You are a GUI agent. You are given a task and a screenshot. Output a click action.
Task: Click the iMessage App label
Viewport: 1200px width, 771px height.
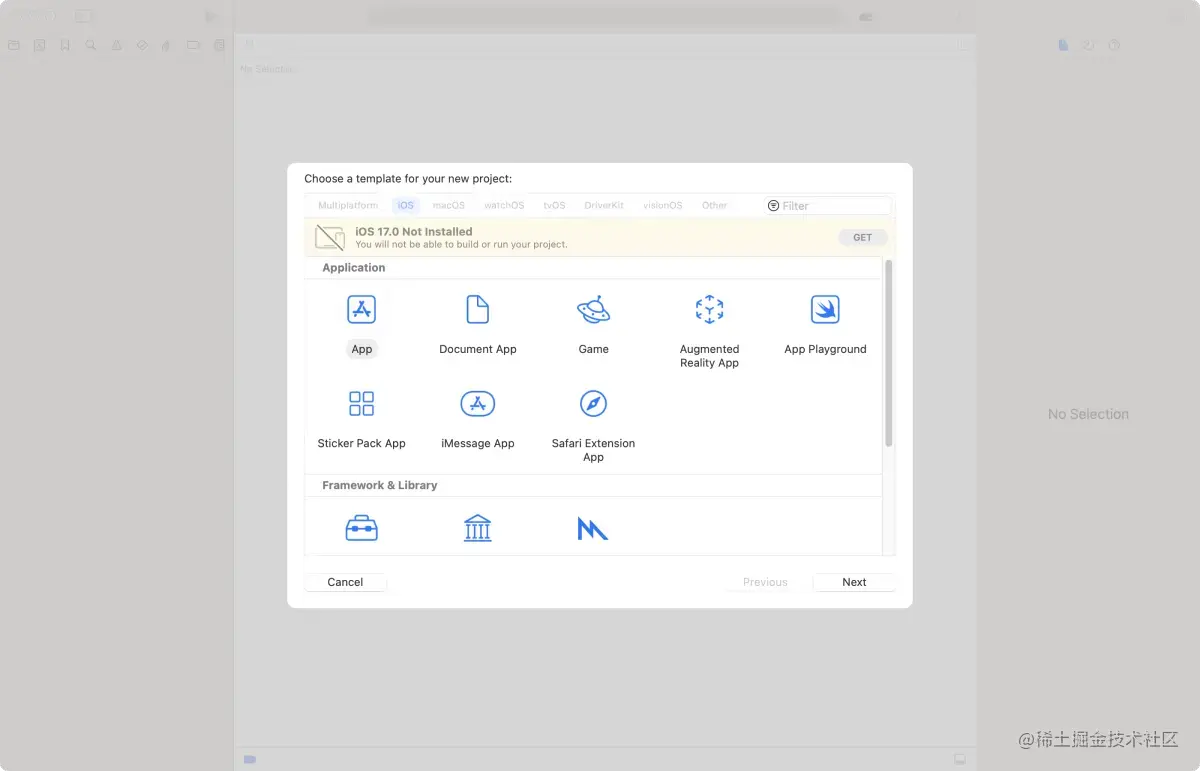coord(478,443)
